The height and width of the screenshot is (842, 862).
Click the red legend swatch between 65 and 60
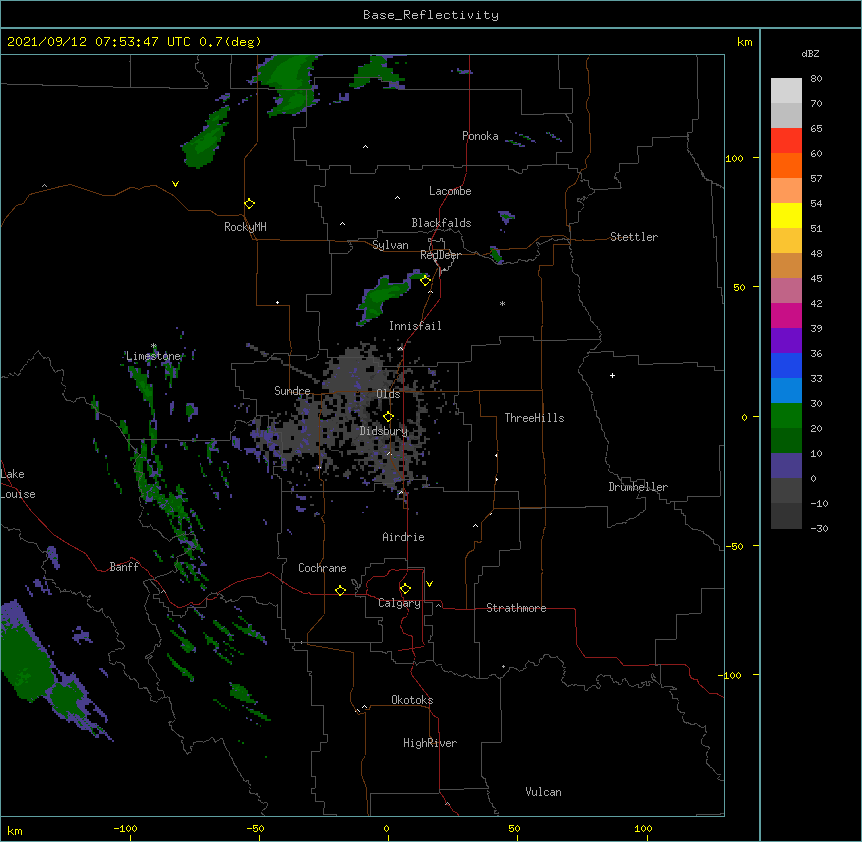(x=786, y=141)
